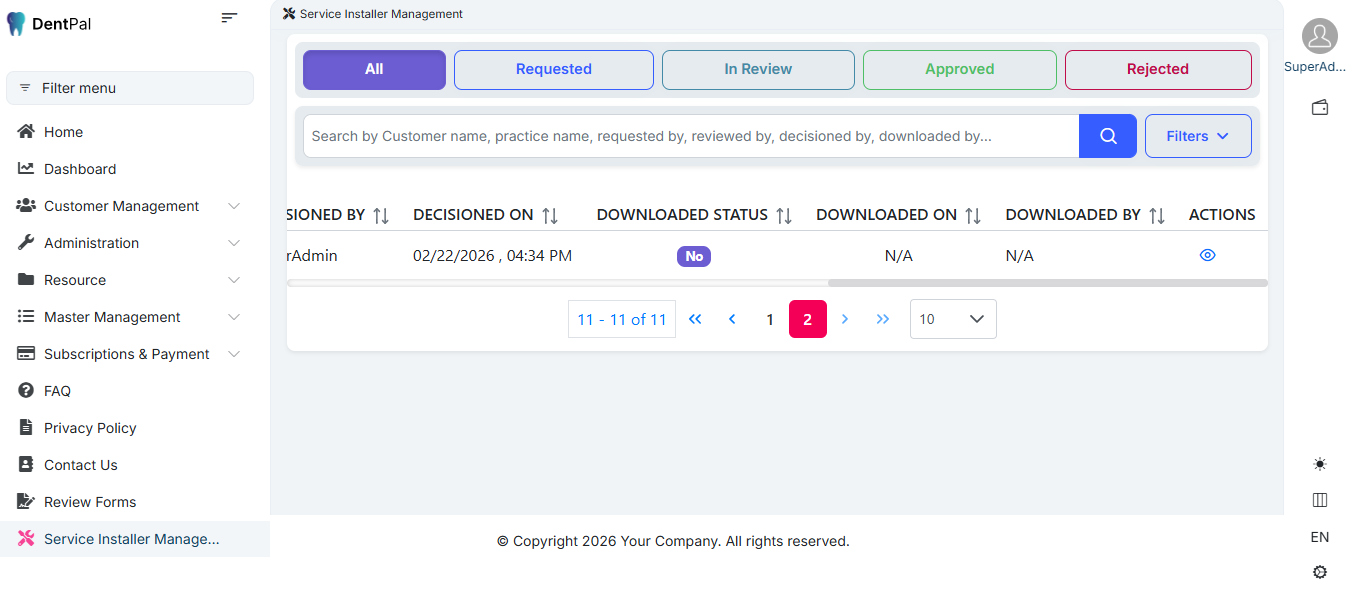The width and height of the screenshot is (1348, 600).
Task: Toggle the sun light/dark theme icon
Action: (x=1319, y=464)
